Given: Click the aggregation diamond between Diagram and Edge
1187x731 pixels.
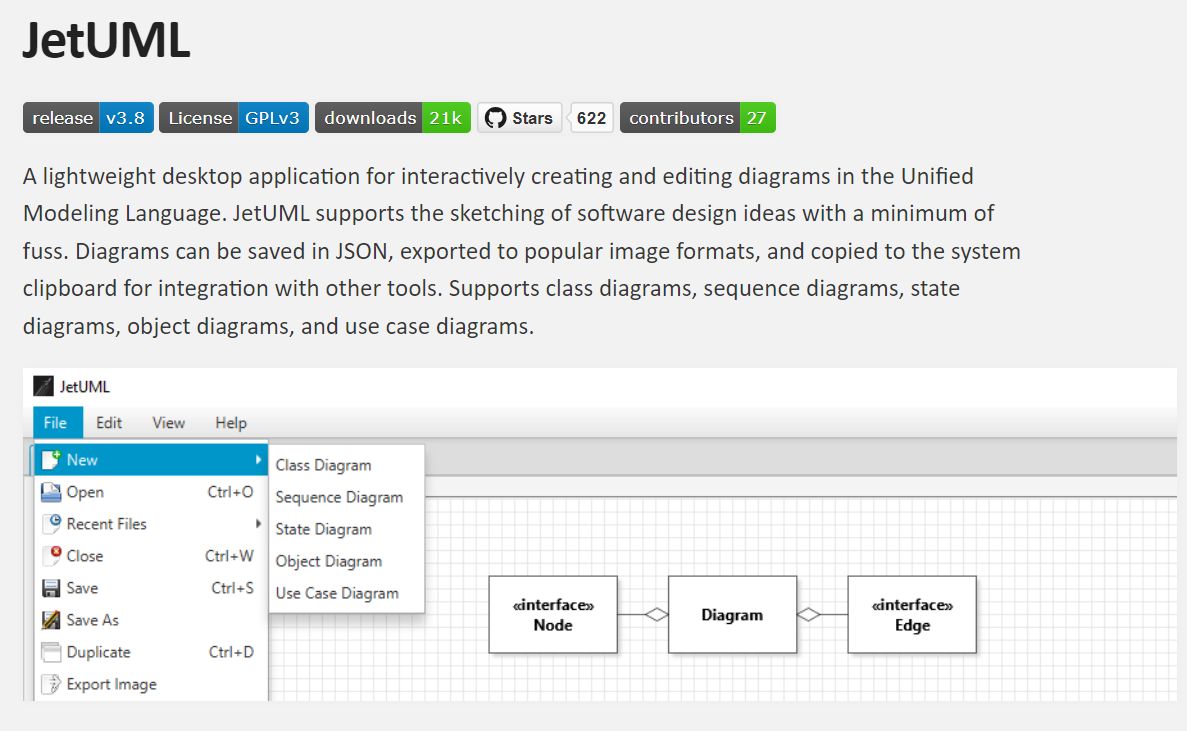Looking at the screenshot, I should tap(809, 614).
